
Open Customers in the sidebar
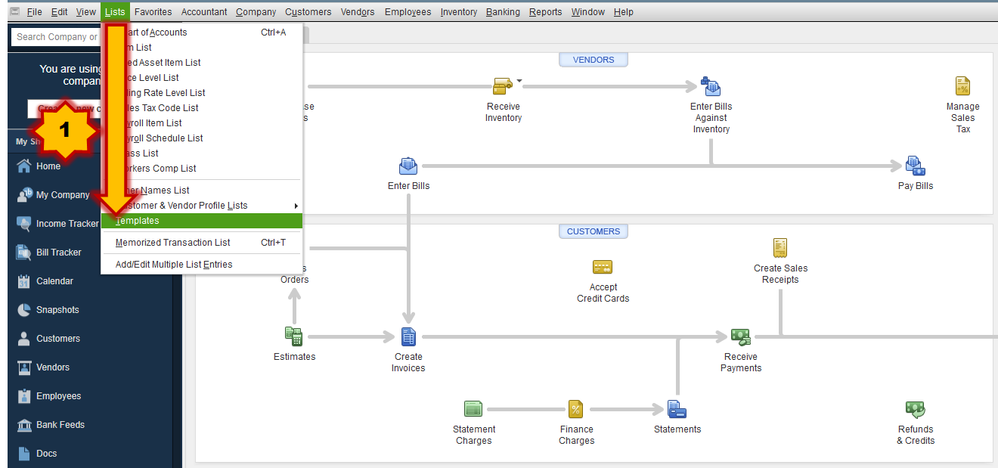(x=58, y=338)
